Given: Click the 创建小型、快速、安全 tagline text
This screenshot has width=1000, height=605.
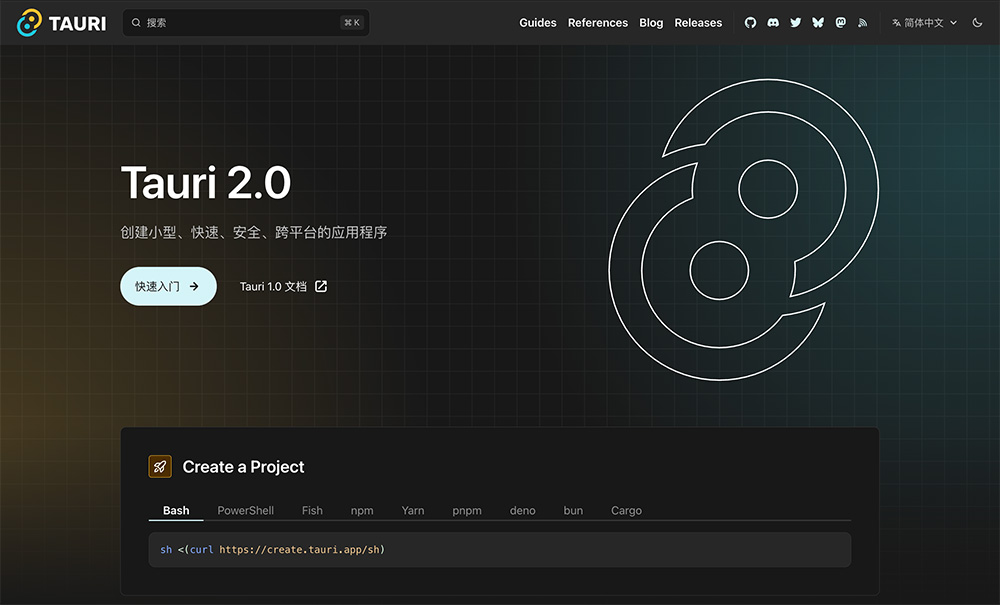Looking at the screenshot, I should pyautogui.click(x=254, y=232).
